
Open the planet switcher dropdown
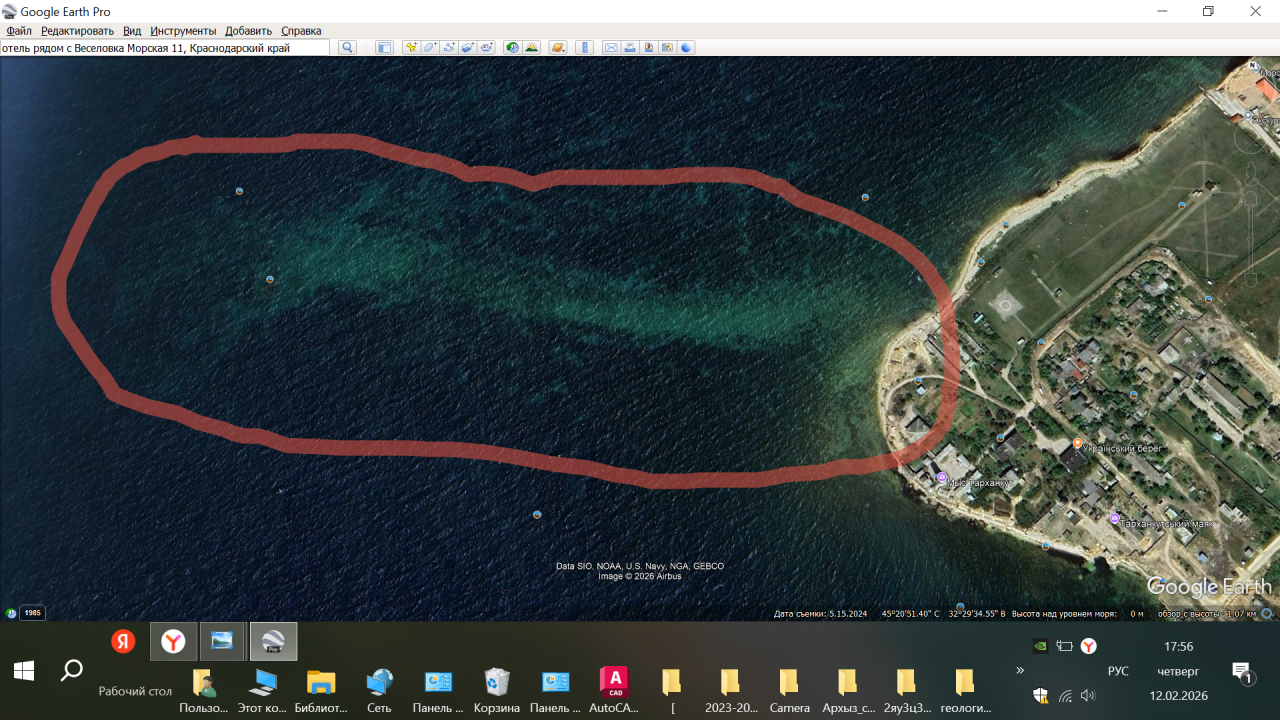558,47
